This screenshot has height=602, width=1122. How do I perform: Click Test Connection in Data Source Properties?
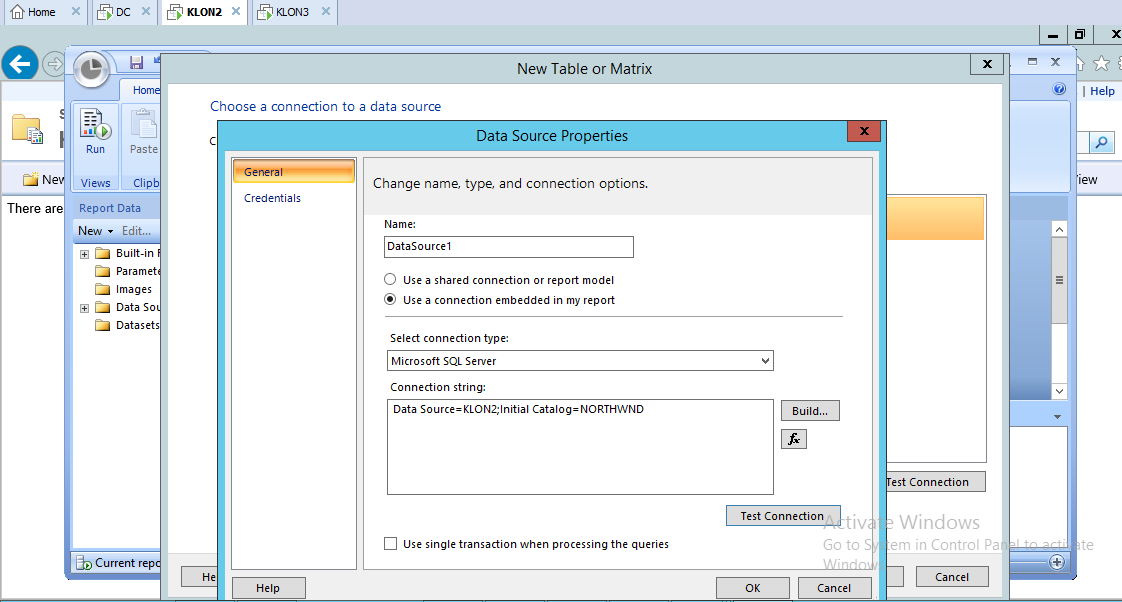(782, 516)
